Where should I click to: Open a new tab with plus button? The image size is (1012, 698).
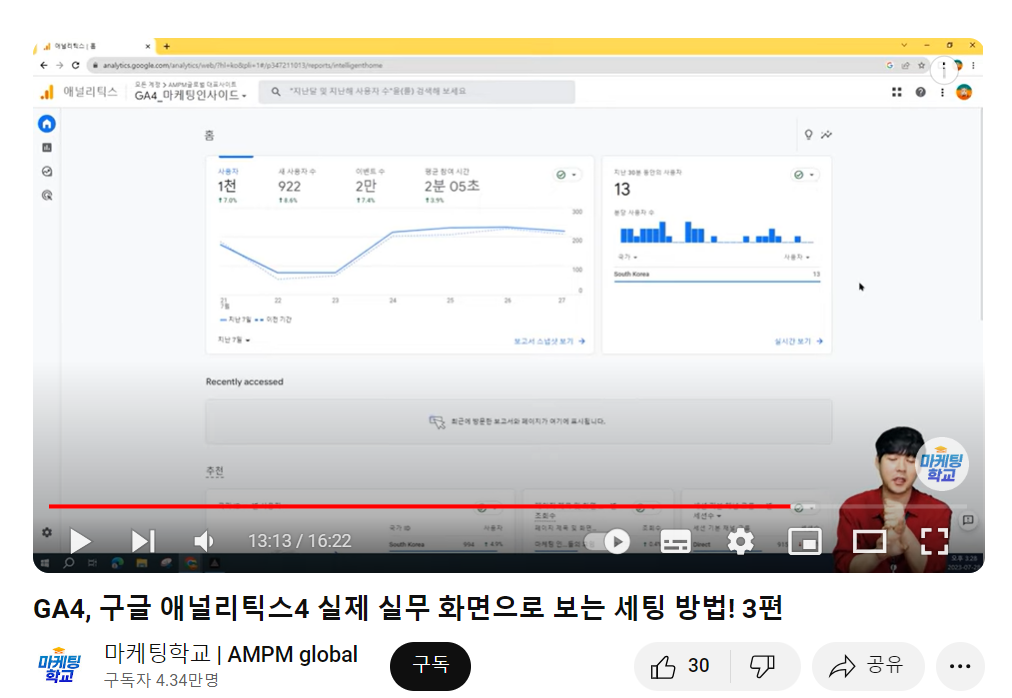pyautogui.click(x=167, y=46)
